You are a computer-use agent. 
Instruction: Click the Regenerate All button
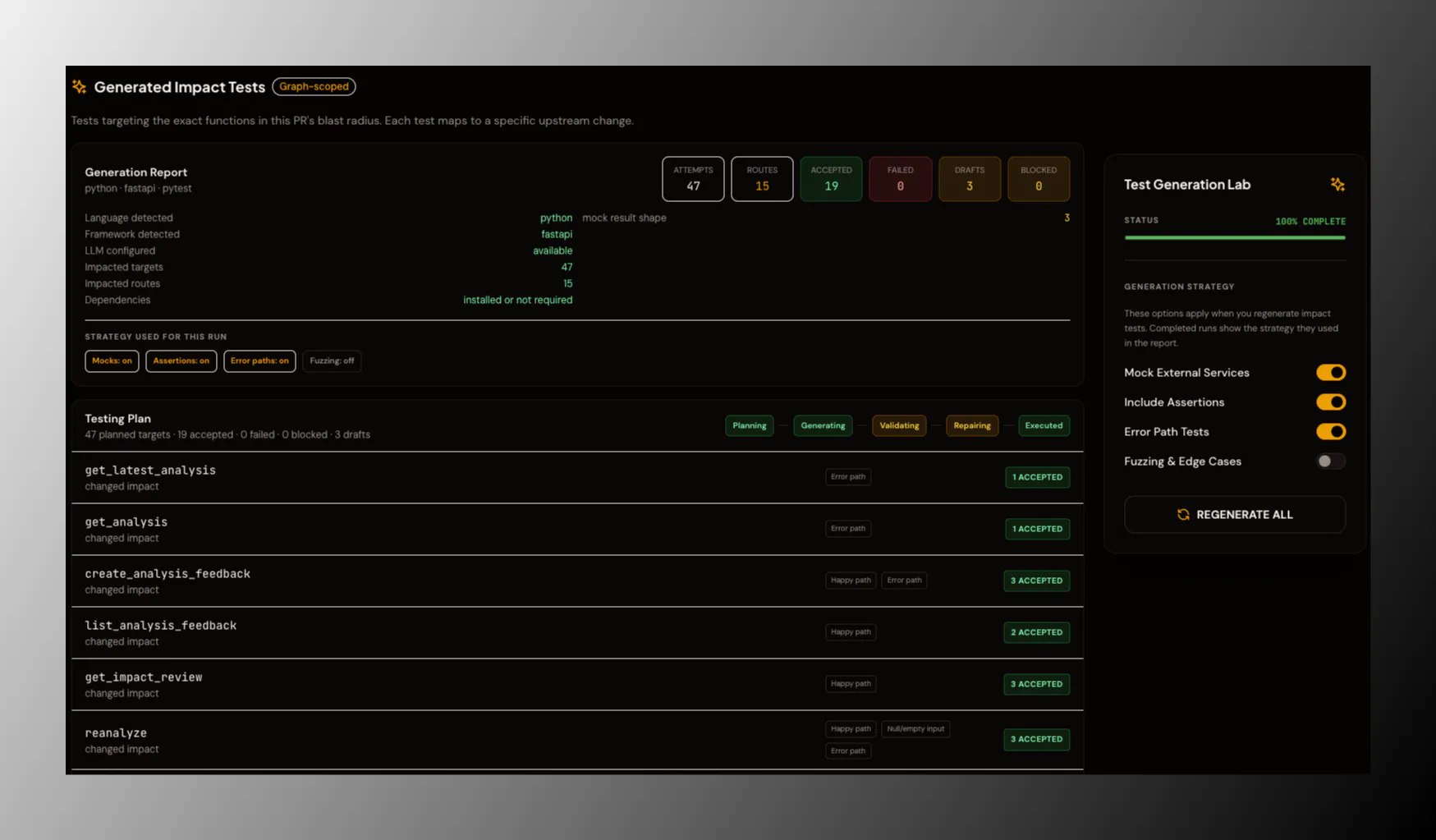[x=1235, y=515]
